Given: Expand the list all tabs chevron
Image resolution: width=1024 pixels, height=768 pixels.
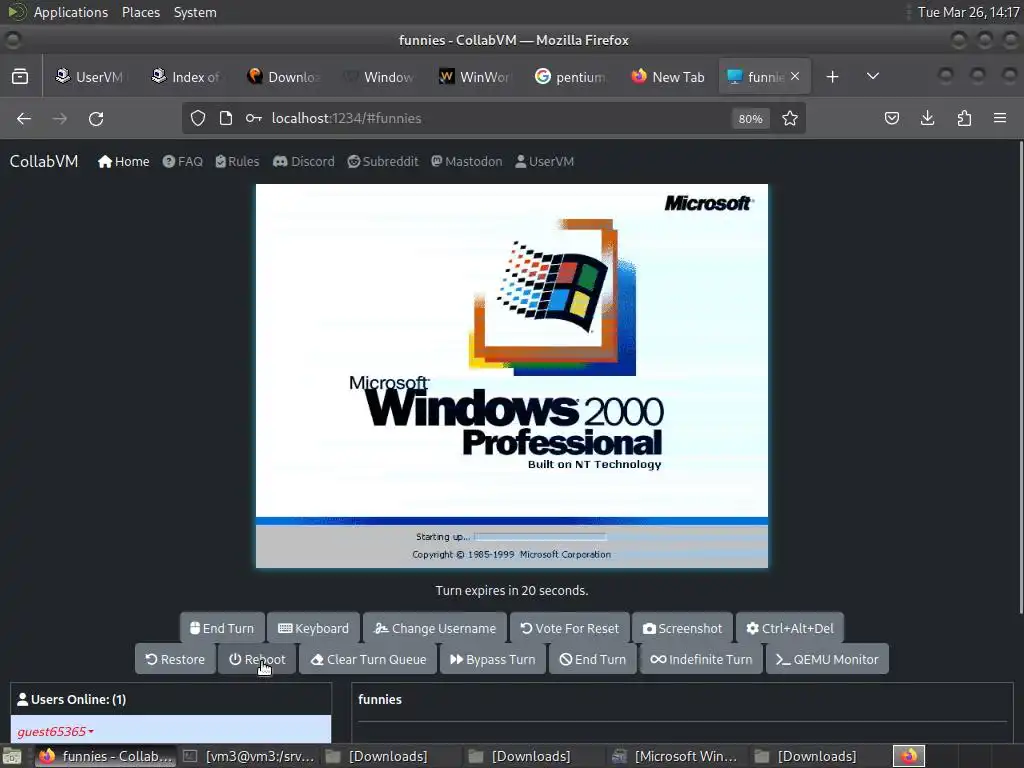Looking at the screenshot, I should [x=872, y=76].
